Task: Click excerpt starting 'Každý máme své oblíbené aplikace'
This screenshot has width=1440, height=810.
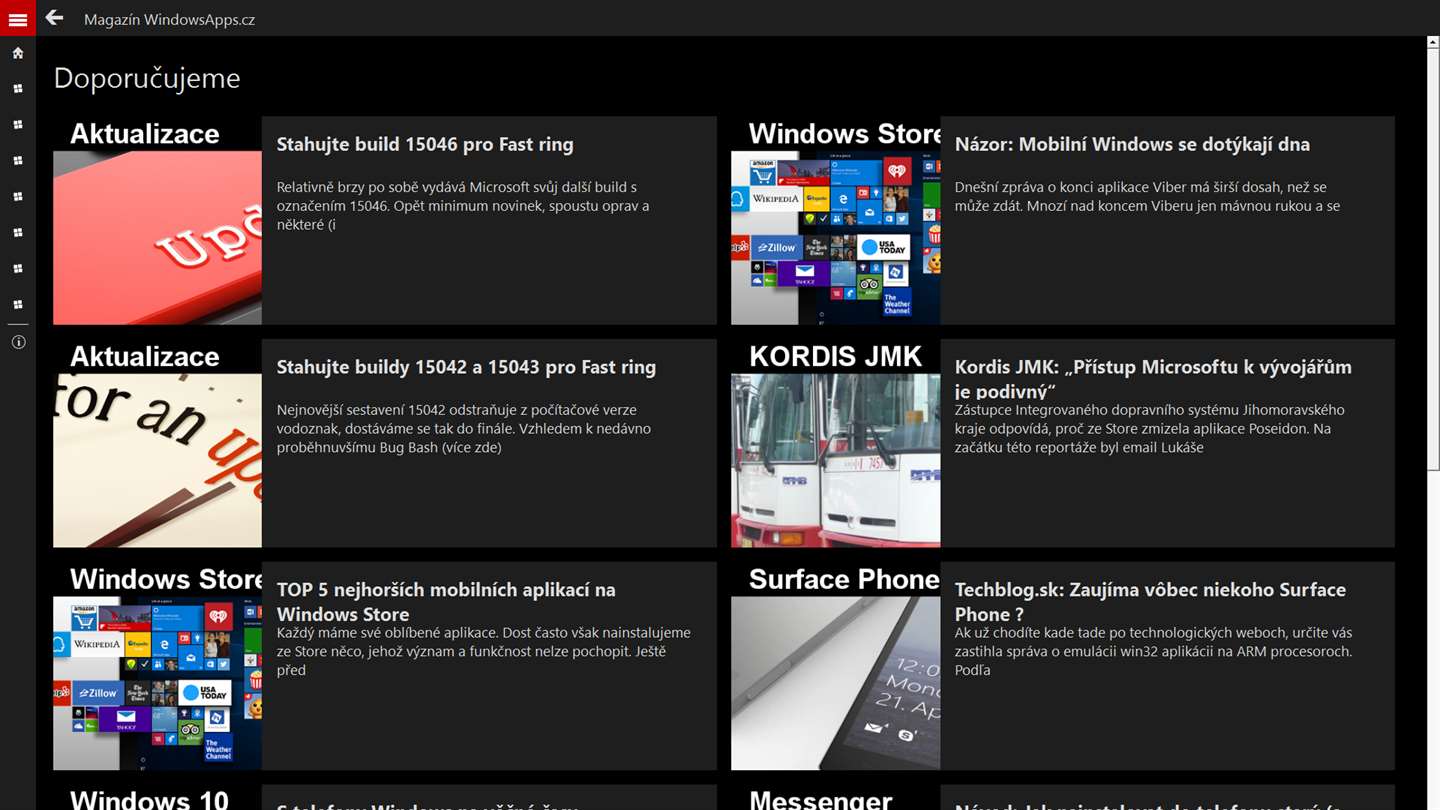Action: coord(484,651)
